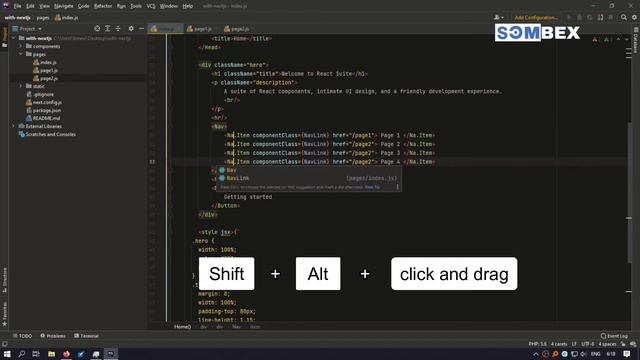Select package.json in the project tree

coord(47,110)
